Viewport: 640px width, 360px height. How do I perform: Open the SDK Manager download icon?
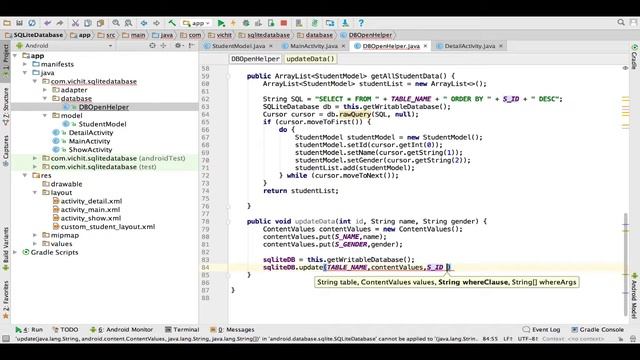tap(345, 23)
